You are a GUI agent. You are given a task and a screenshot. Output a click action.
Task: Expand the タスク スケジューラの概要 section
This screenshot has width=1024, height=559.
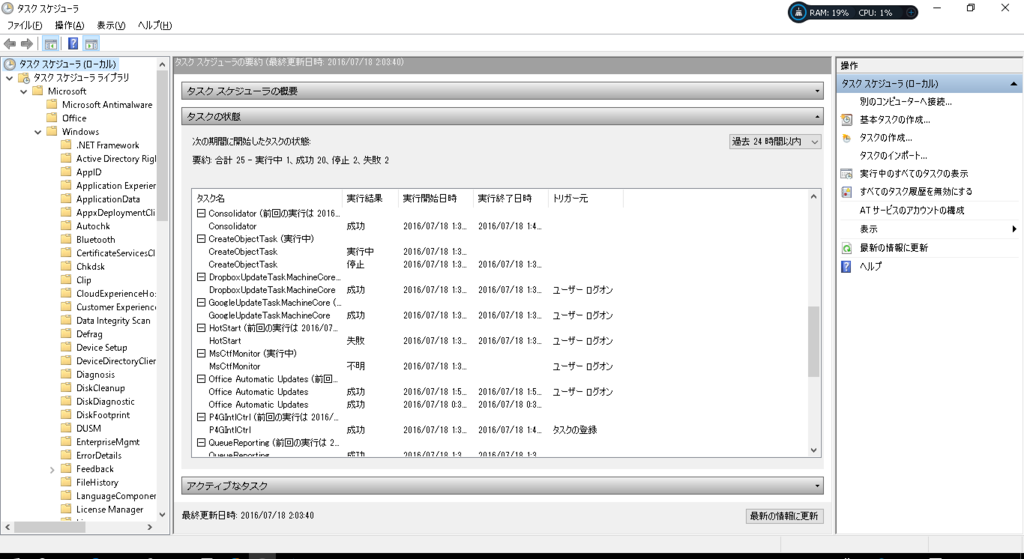click(817, 91)
